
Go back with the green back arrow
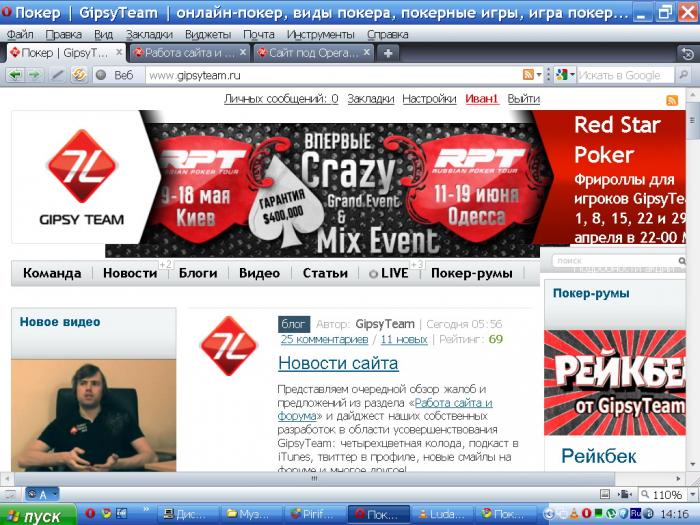point(15,75)
